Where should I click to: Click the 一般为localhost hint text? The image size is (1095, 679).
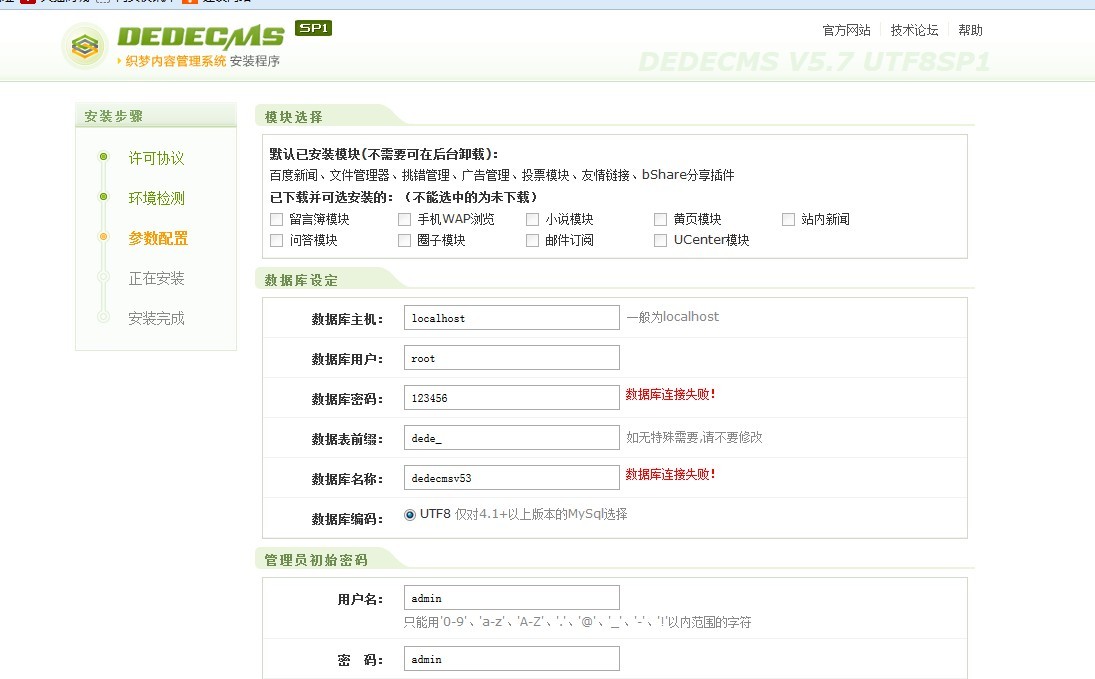[x=673, y=317]
